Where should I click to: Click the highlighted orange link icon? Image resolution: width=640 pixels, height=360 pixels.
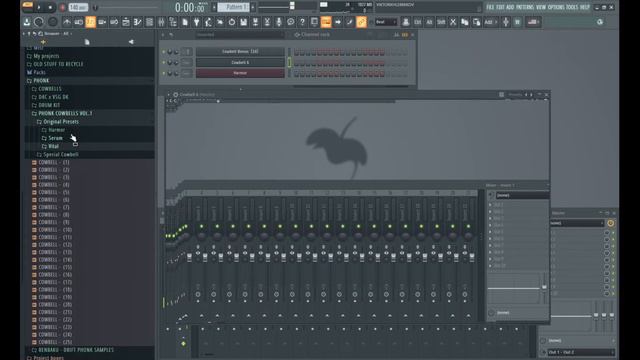click(x=361, y=22)
